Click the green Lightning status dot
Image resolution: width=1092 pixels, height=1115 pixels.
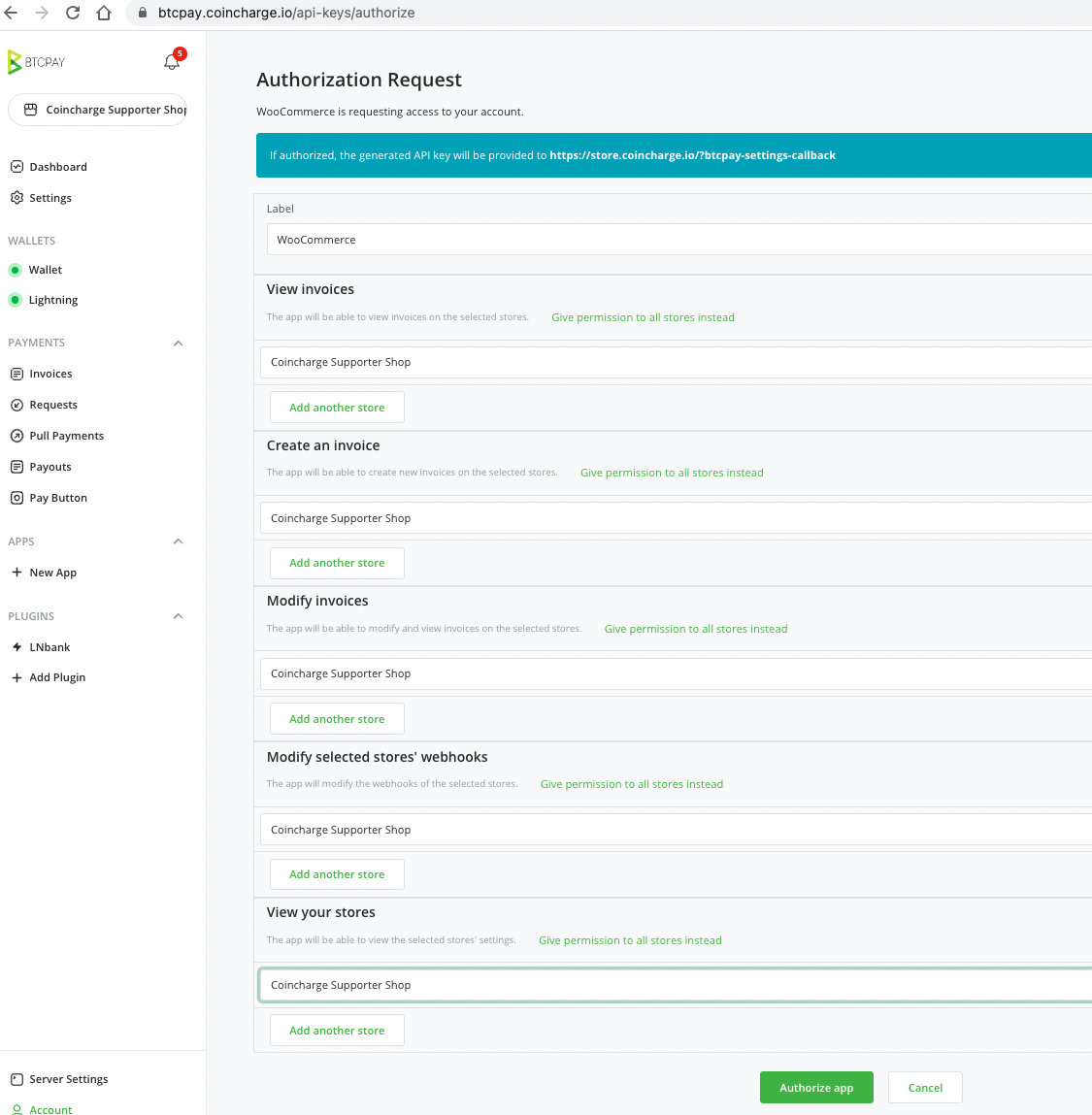coord(15,300)
